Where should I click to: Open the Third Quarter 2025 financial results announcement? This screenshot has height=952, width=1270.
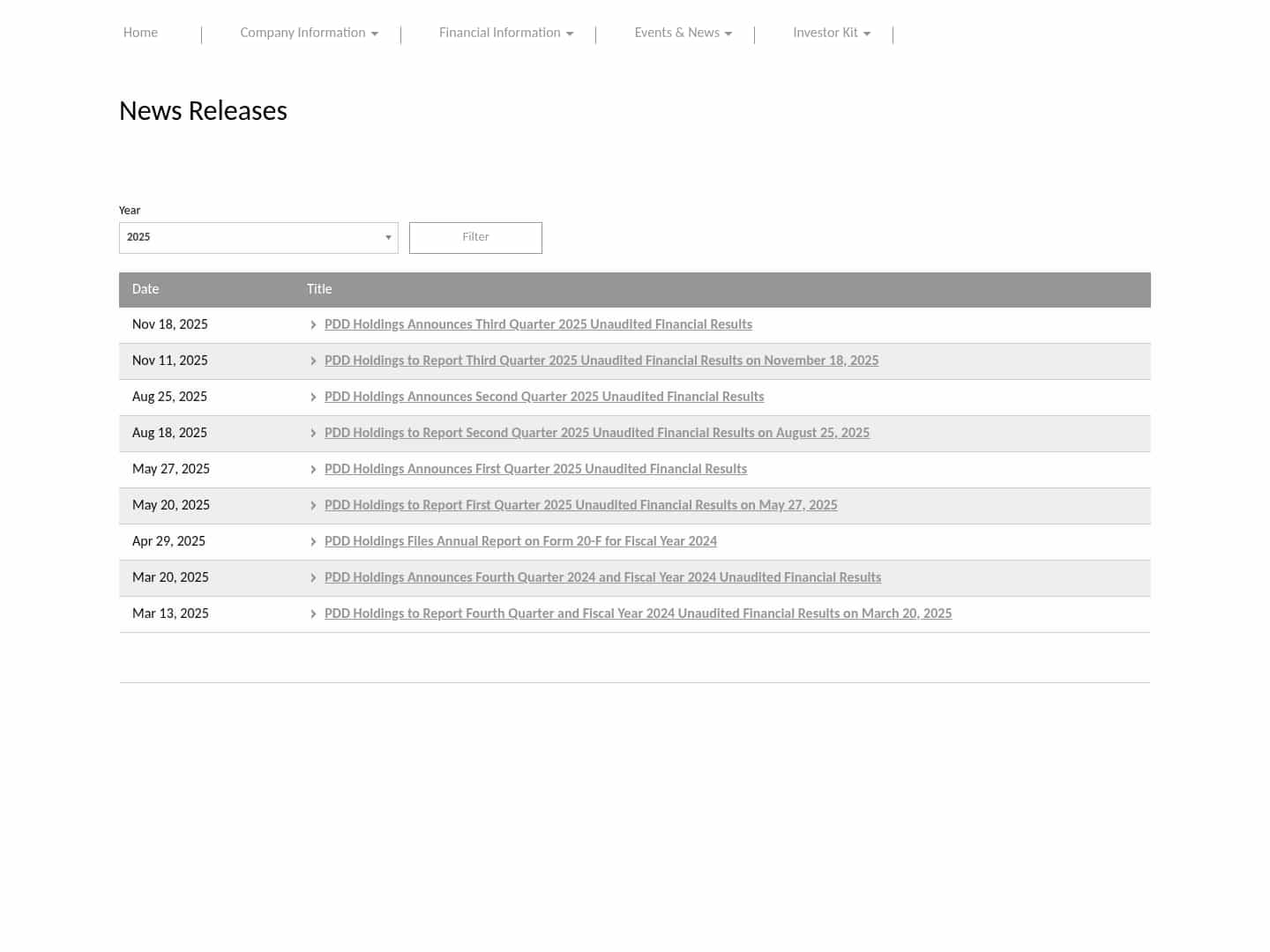pyautogui.click(x=538, y=324)
